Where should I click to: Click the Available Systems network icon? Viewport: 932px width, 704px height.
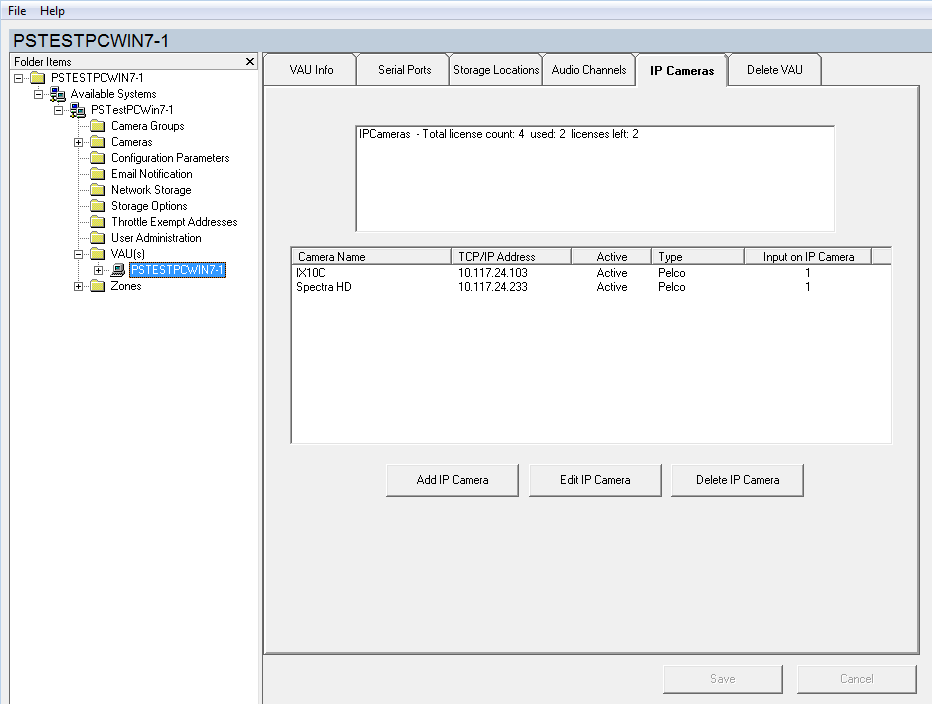[x=58, y=94]
